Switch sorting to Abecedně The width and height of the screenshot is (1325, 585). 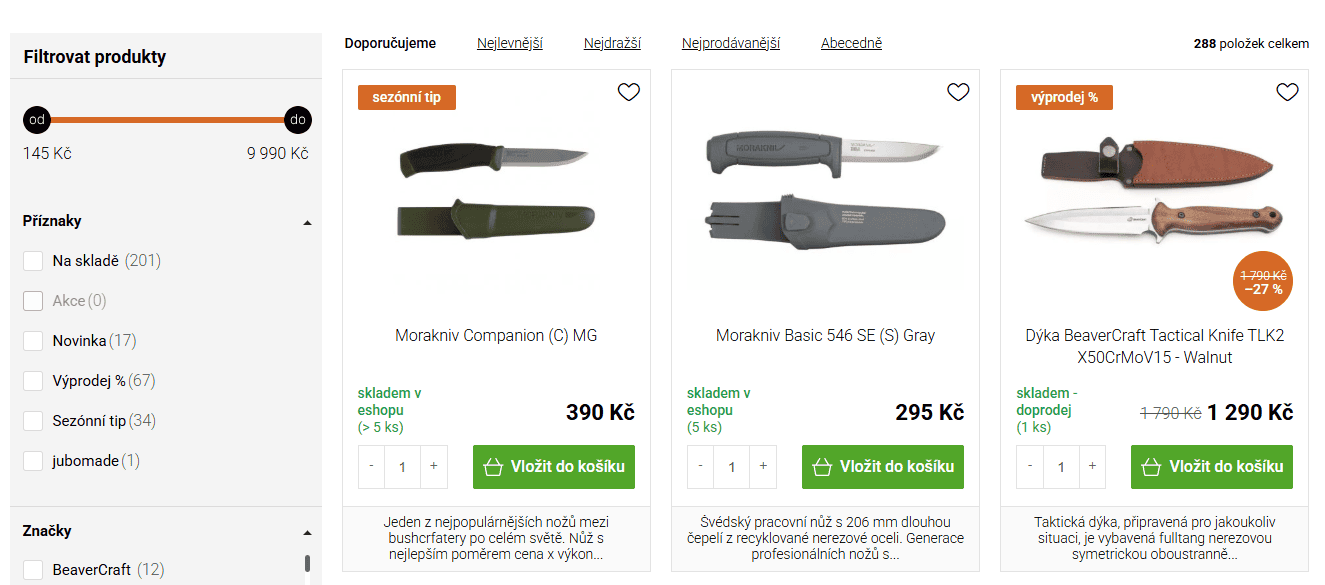coord(851,43)
